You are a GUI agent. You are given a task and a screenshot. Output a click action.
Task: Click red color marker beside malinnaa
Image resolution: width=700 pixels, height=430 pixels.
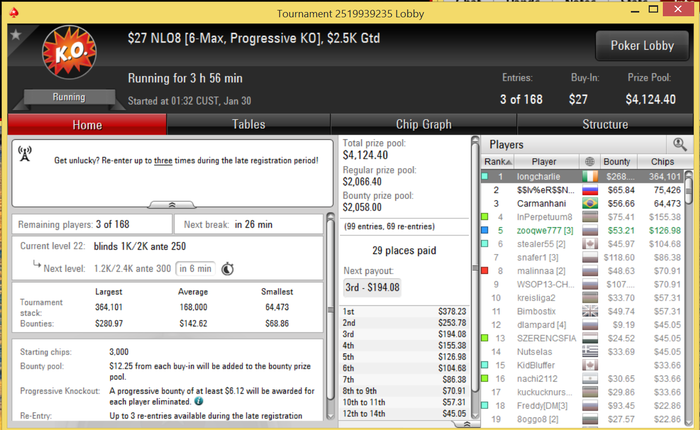click(x=484, y=271)
